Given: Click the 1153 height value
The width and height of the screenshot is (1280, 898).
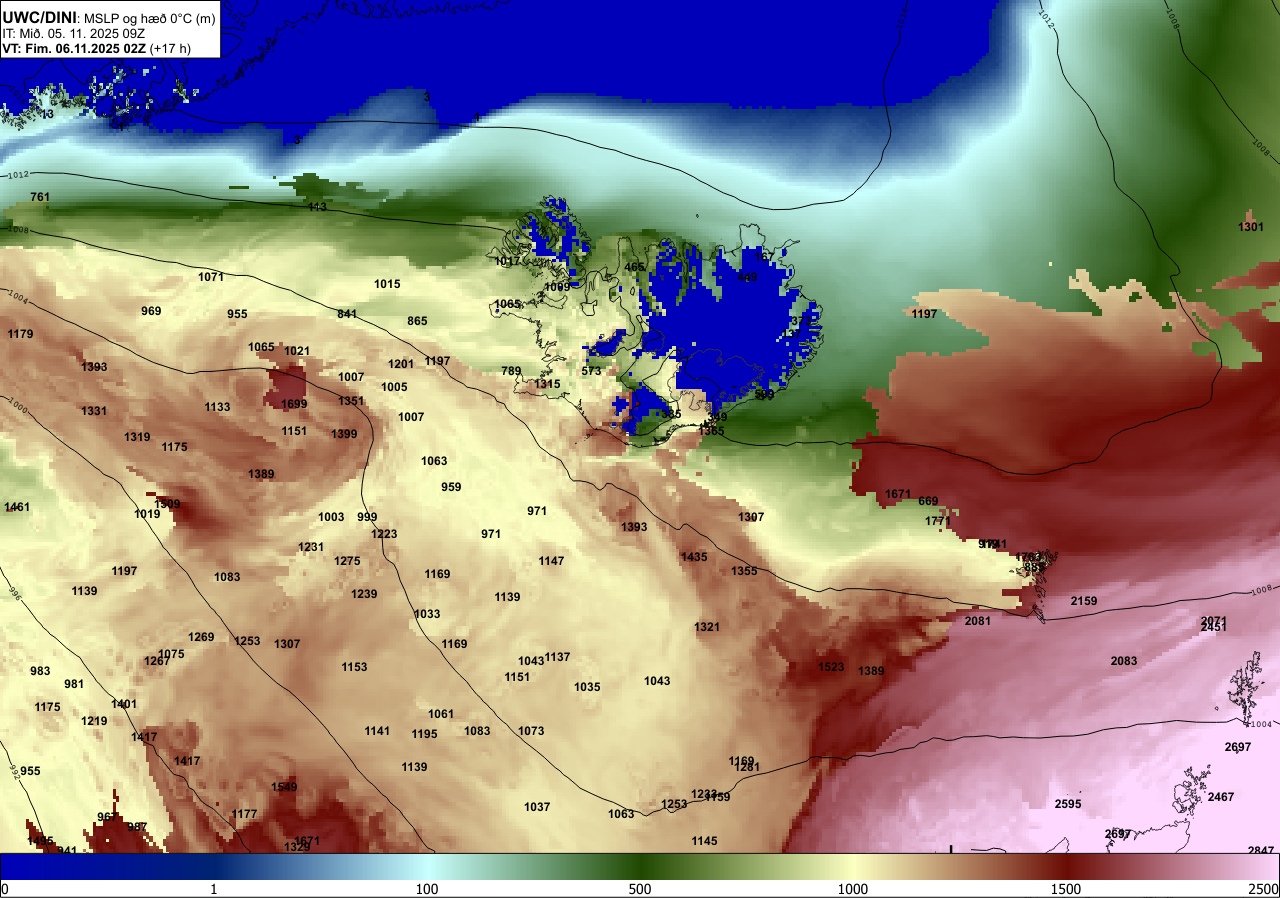Looking at the screenshot, I should 354,667.
